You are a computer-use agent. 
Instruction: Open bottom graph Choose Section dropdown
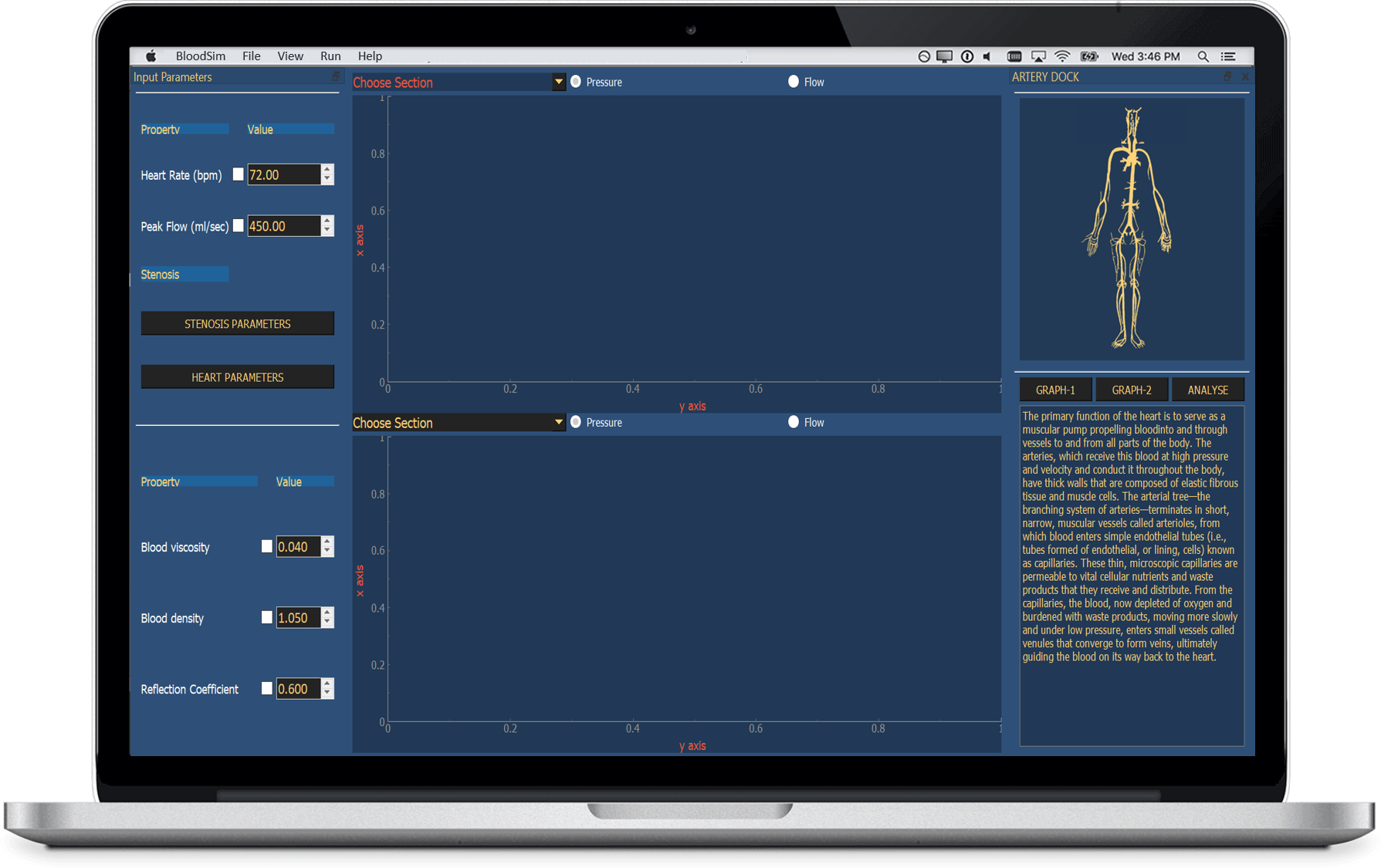459,422
